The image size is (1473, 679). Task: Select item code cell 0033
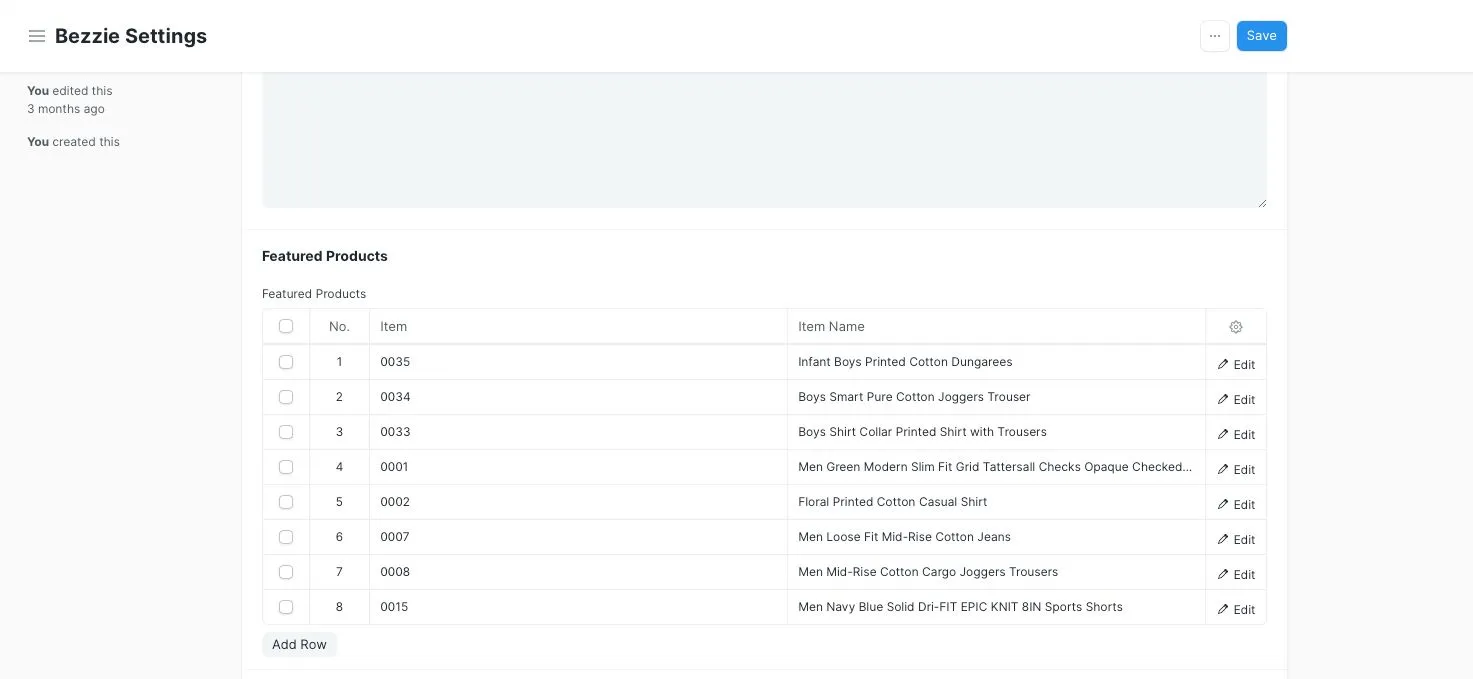click(x=578, y=432)
